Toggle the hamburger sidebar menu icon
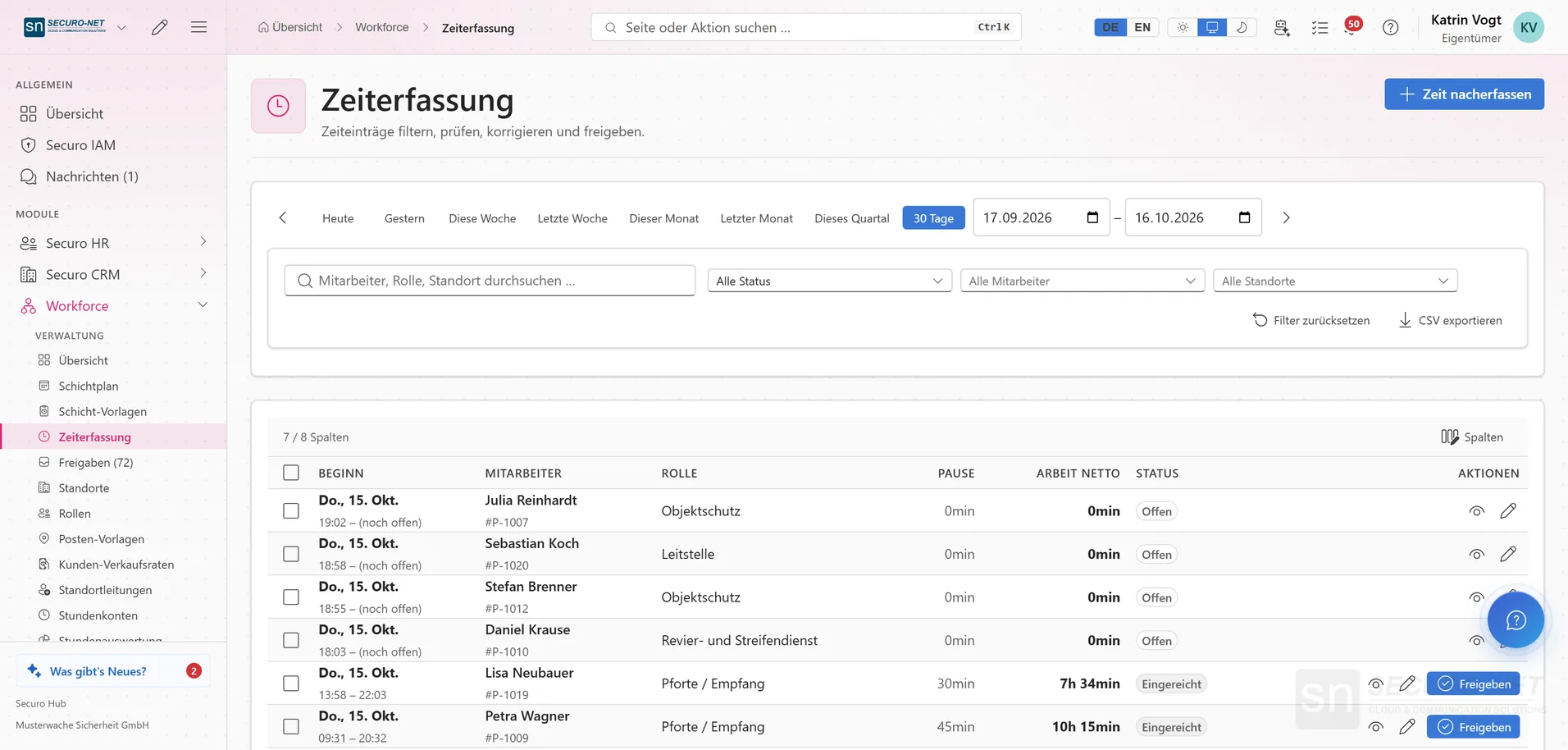The height and width of the screenshot is (750, 1568). 198,27
